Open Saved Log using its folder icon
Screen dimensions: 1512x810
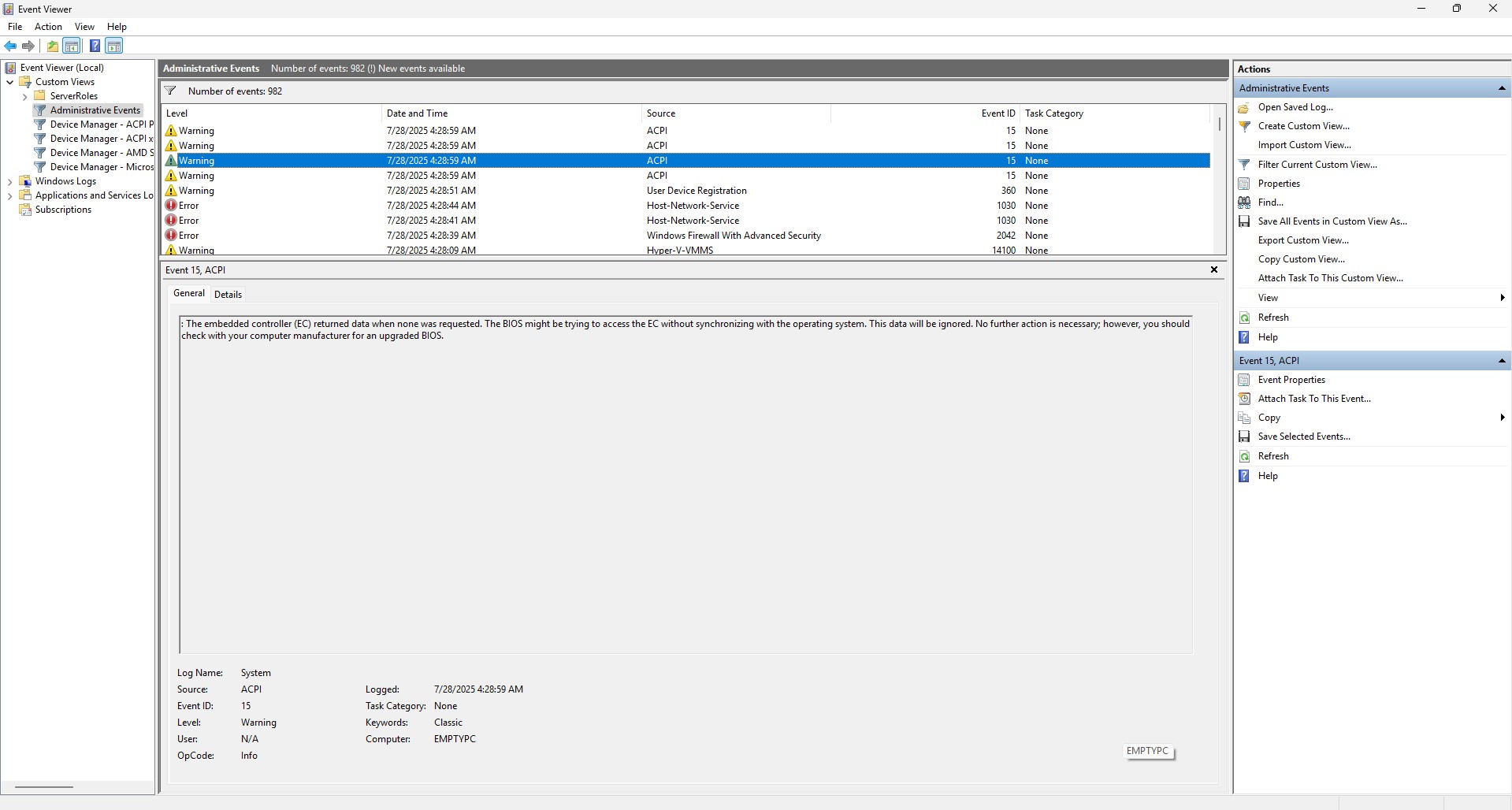1245,107
